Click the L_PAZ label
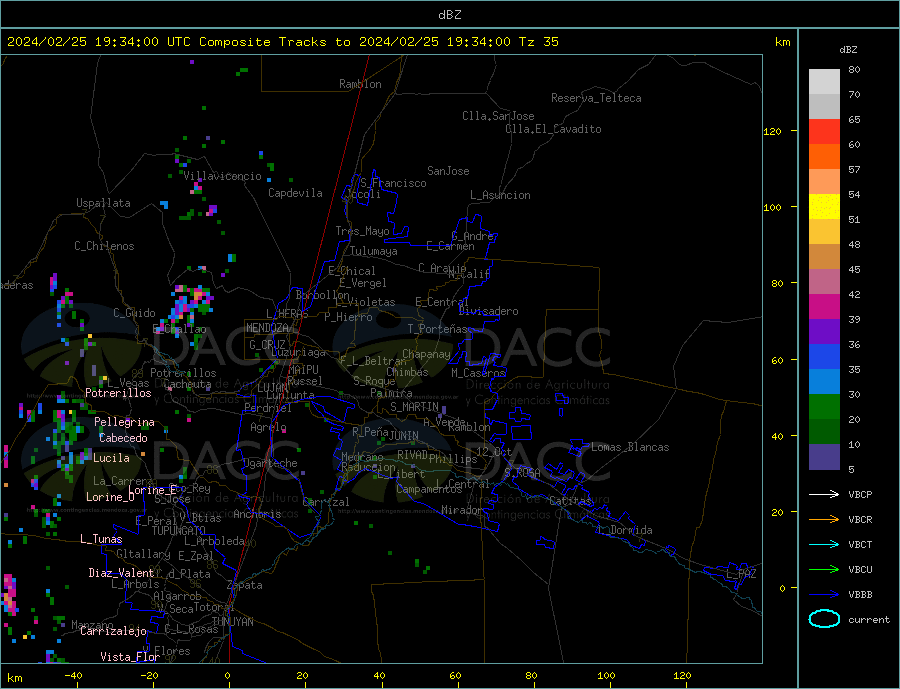 (x=741, y=574)
